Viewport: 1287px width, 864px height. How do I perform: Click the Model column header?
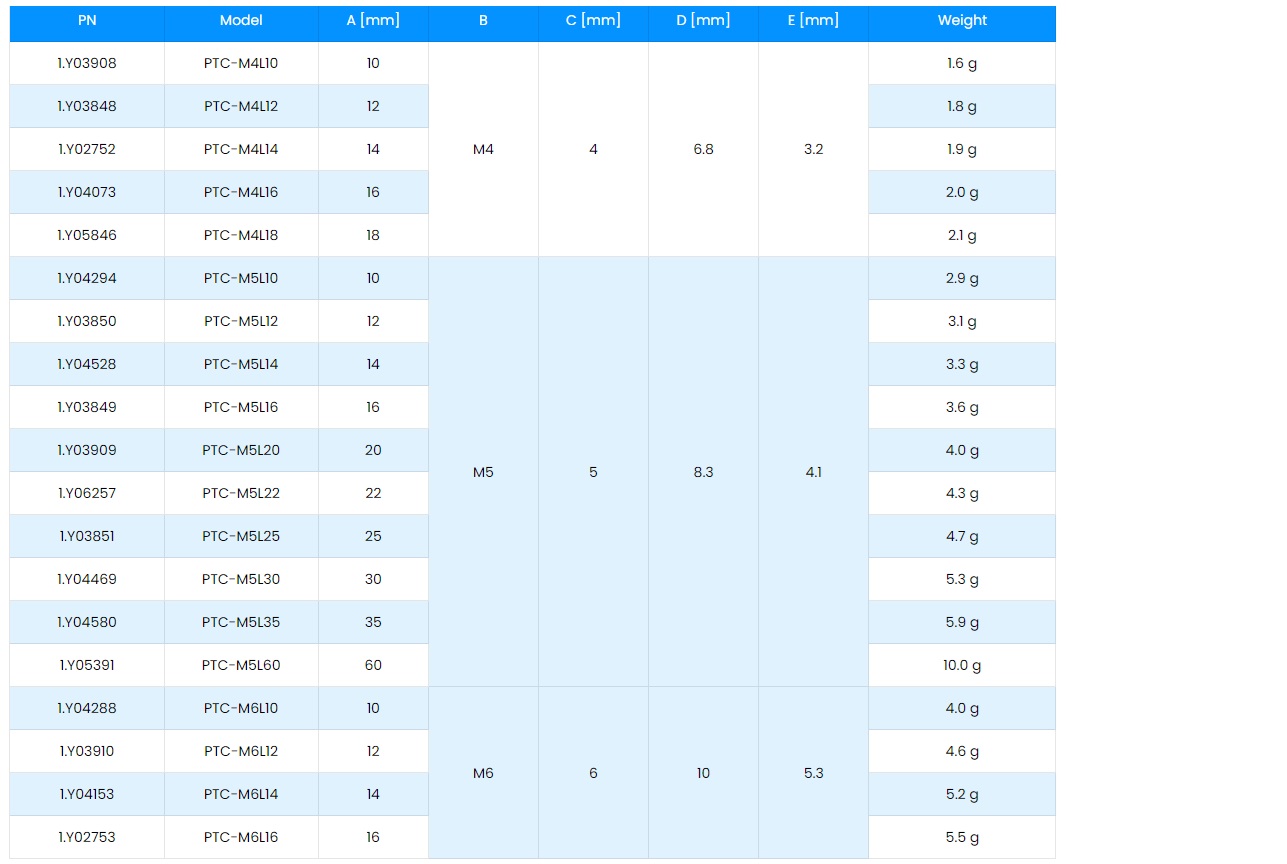coord(241,21)
